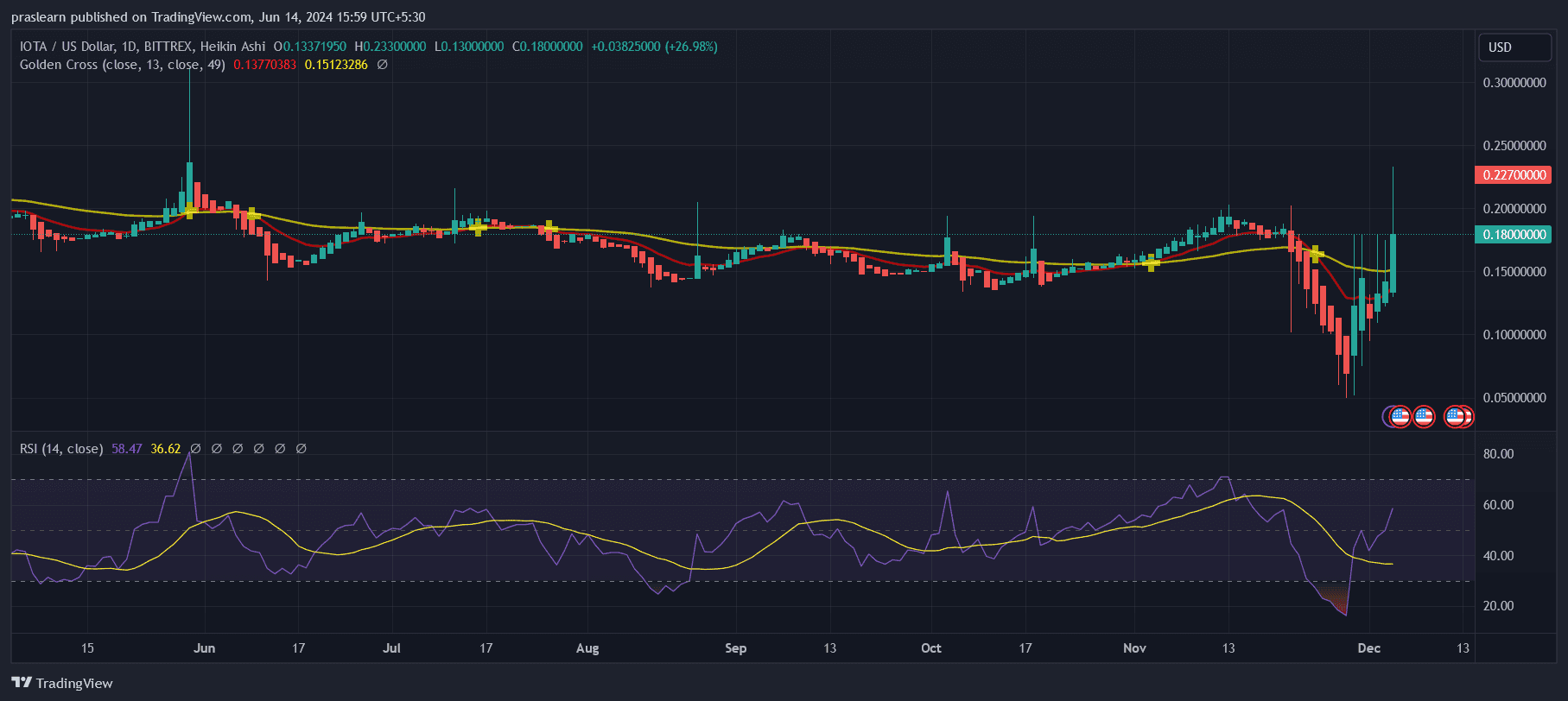Click the Golden Cross indicator legend name
The height and width of the screenshot is (701, 1568).
pyautogui.click(x=123, y=65)
